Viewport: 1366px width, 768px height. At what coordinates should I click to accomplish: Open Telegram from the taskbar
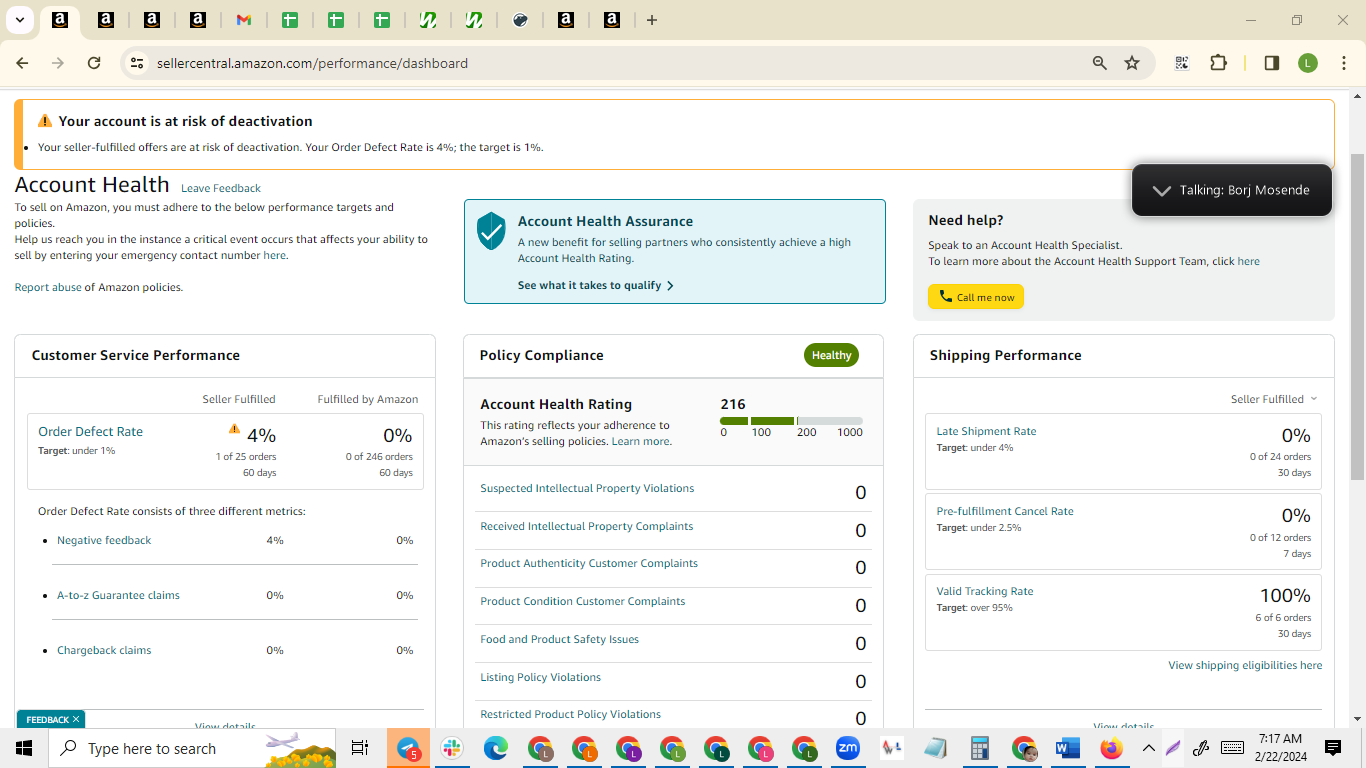[x=409, y=748]
